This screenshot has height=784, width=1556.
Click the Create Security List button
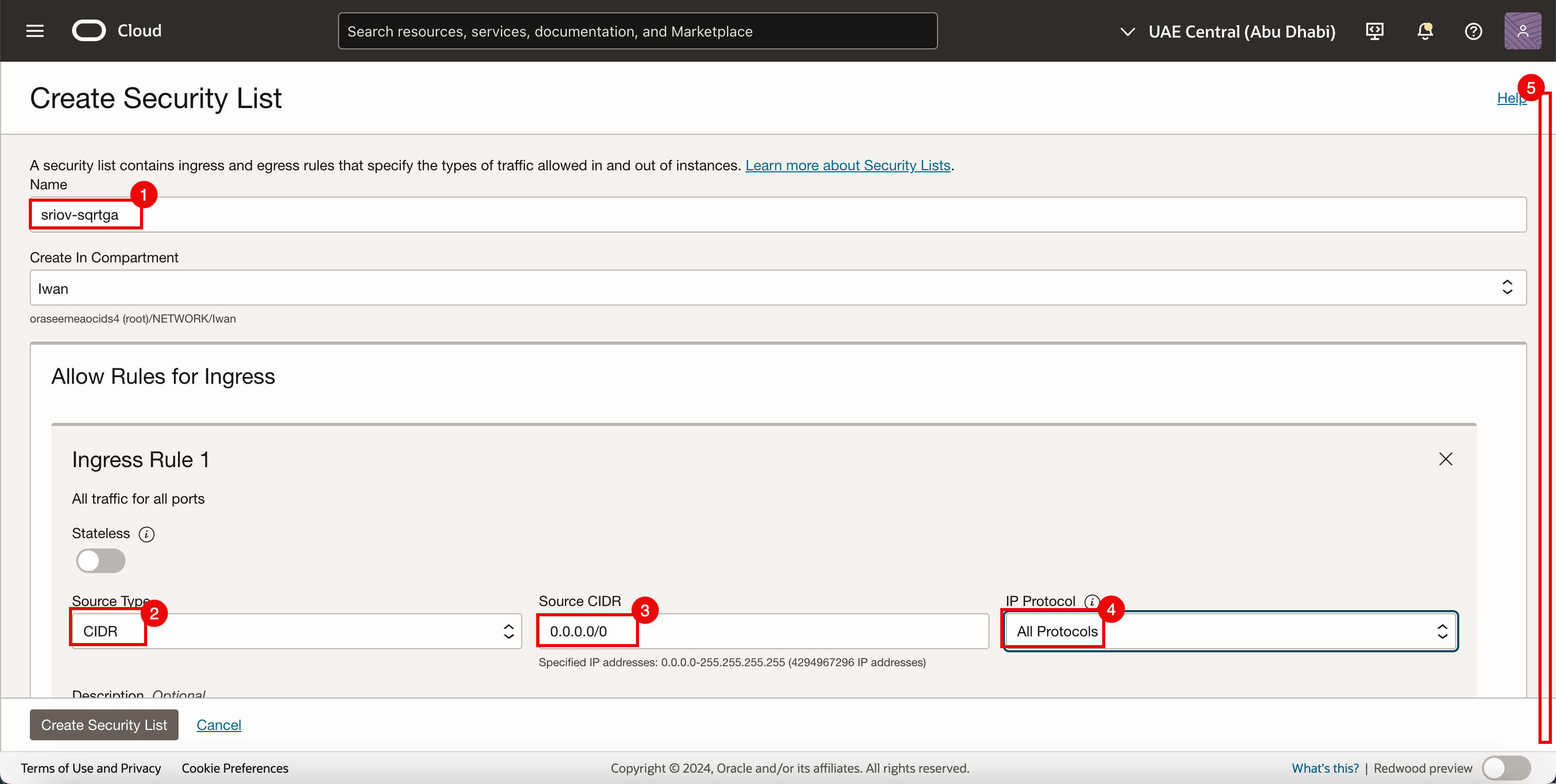pyautogui.click(x=104, y=725)
